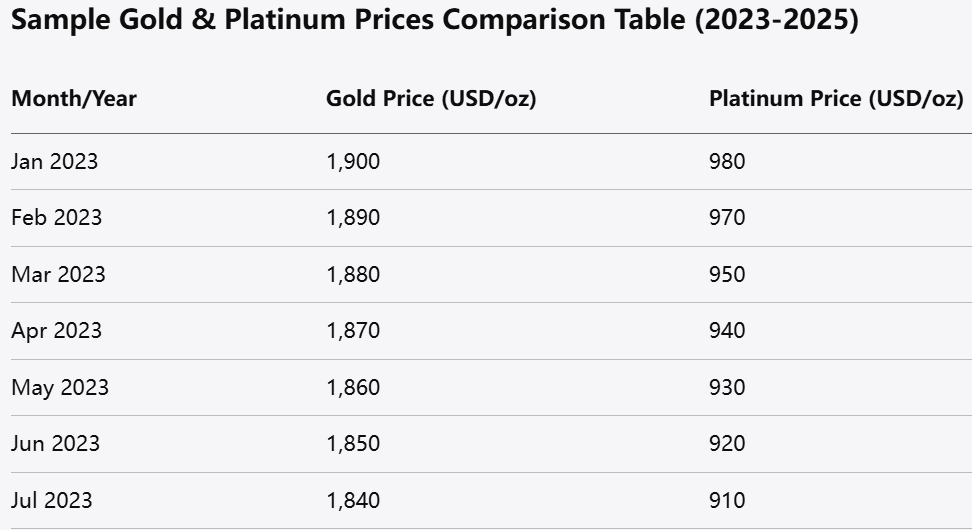Select the Jan 2023 row label
This screenshot has height=530, width=972.
55,161
